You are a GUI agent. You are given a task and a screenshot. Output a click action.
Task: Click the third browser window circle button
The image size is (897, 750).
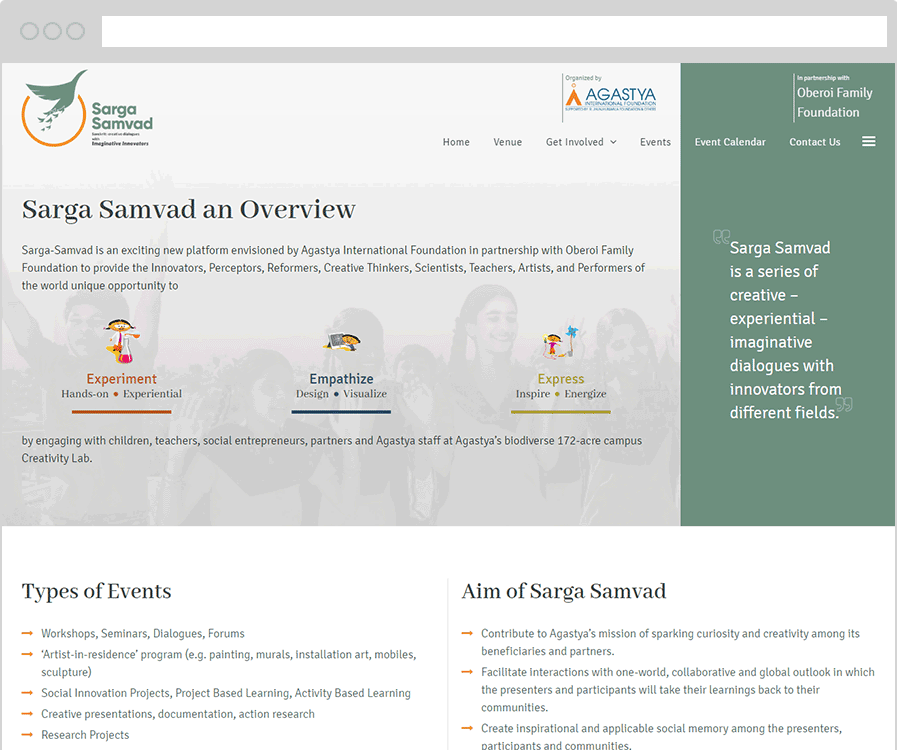coord(76,31)
